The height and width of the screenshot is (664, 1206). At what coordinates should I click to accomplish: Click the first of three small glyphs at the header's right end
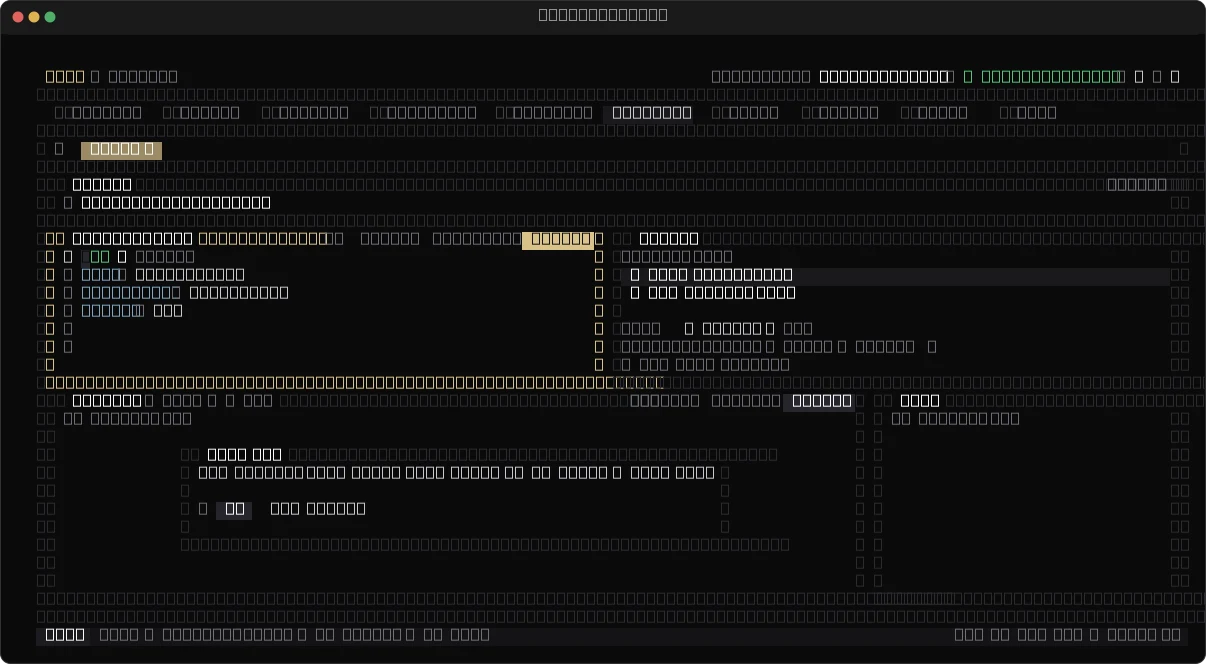coord(1139,76)
